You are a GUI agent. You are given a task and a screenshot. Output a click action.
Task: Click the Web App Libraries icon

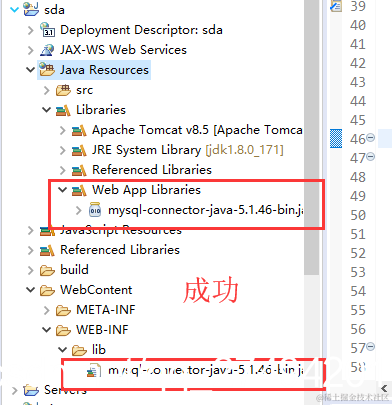pyautogui.click(x=79, y=190)
